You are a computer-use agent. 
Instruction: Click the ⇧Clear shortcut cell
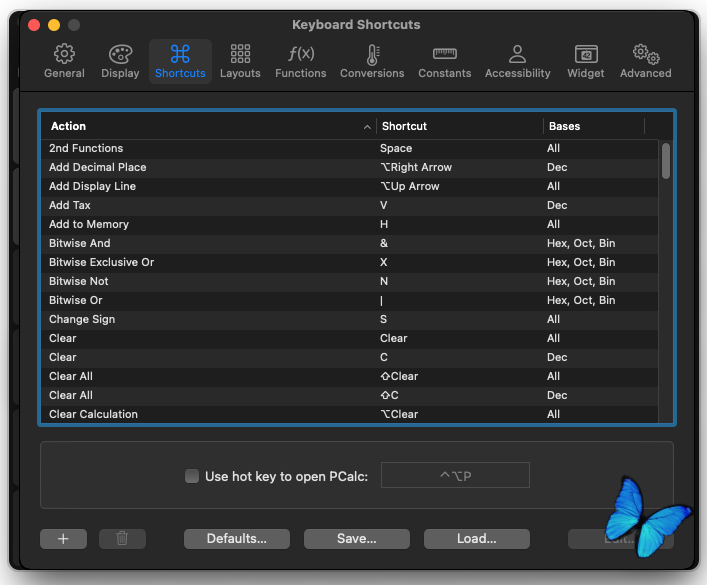click(x=399, y=376)
